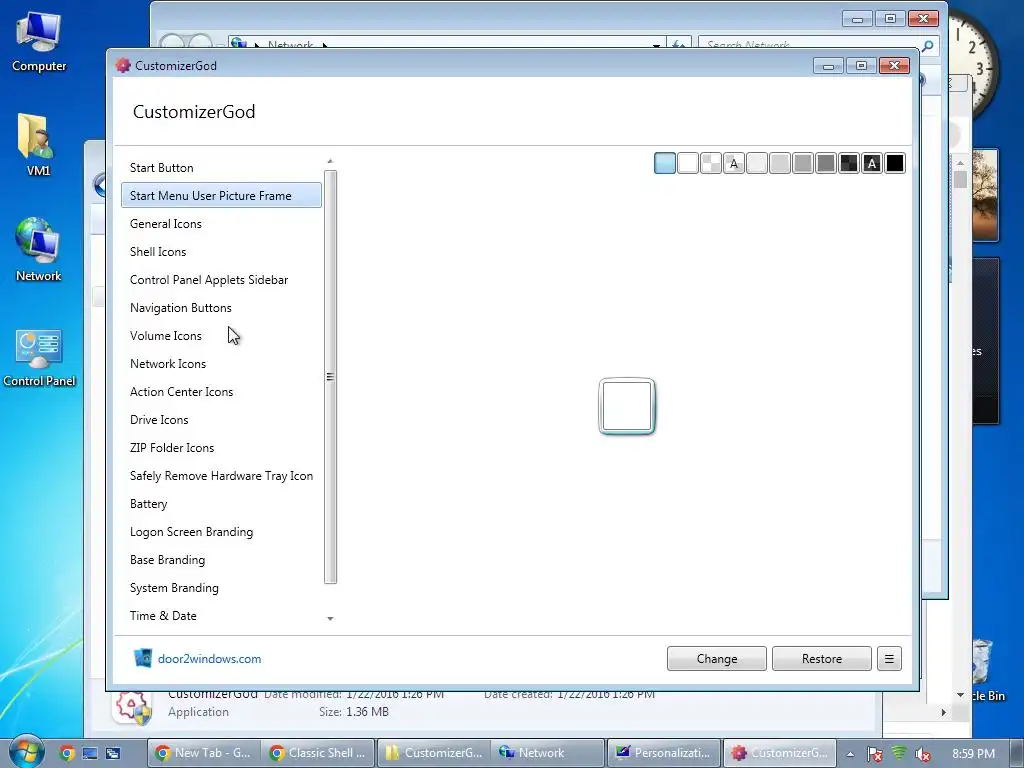Click the category list scroll down arrow
Screen dimensions: 1024x768
coord(330,618)
